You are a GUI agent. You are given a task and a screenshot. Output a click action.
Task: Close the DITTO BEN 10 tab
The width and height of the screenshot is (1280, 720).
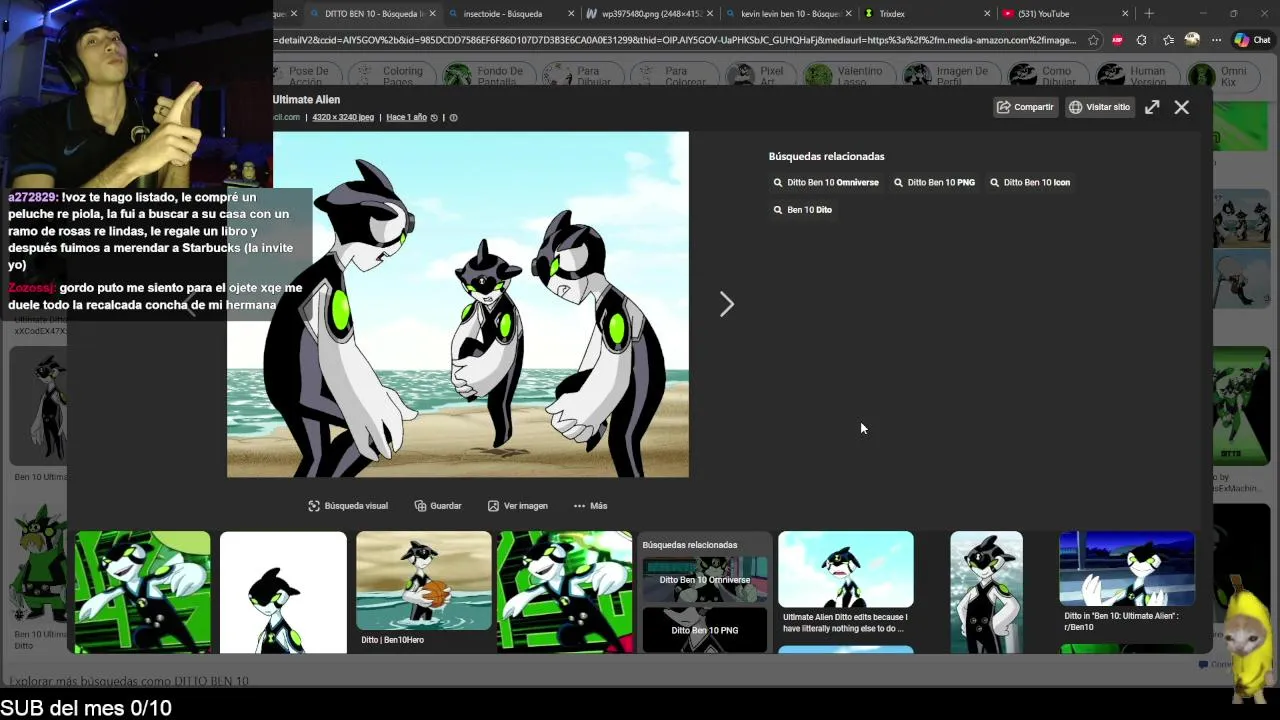[433, 14]
